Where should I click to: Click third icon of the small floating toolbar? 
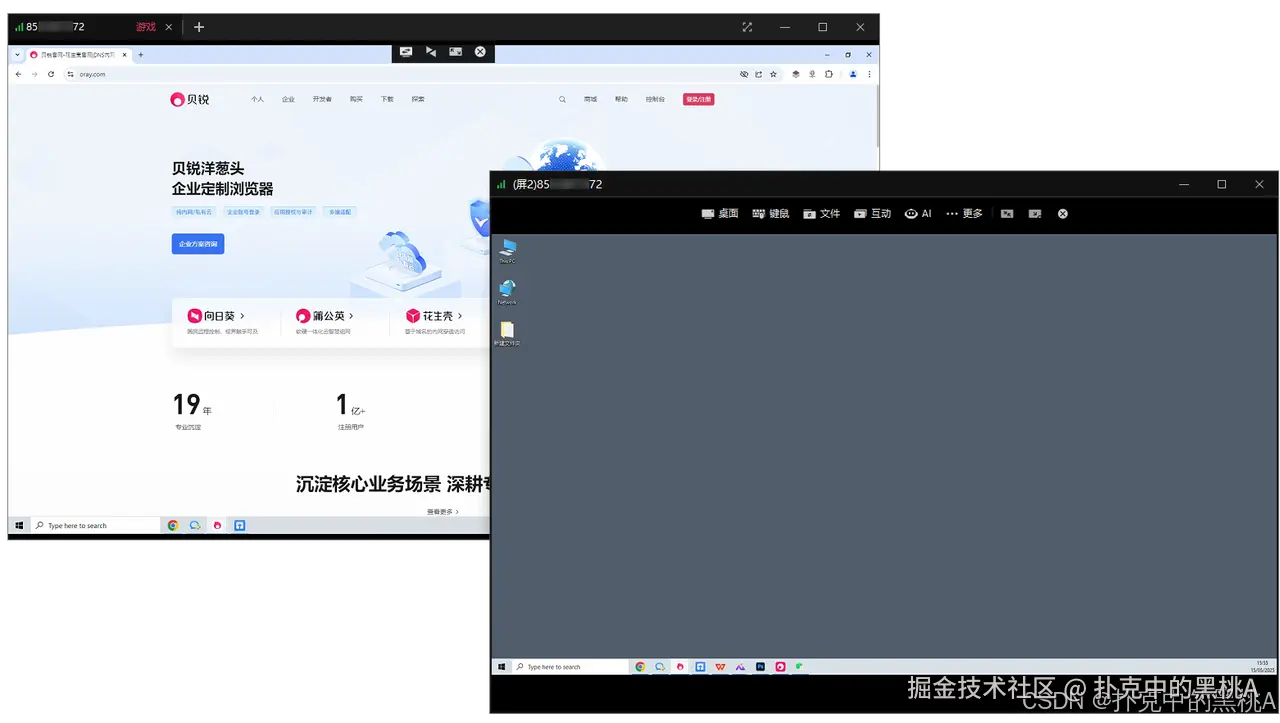click(456, 52)
